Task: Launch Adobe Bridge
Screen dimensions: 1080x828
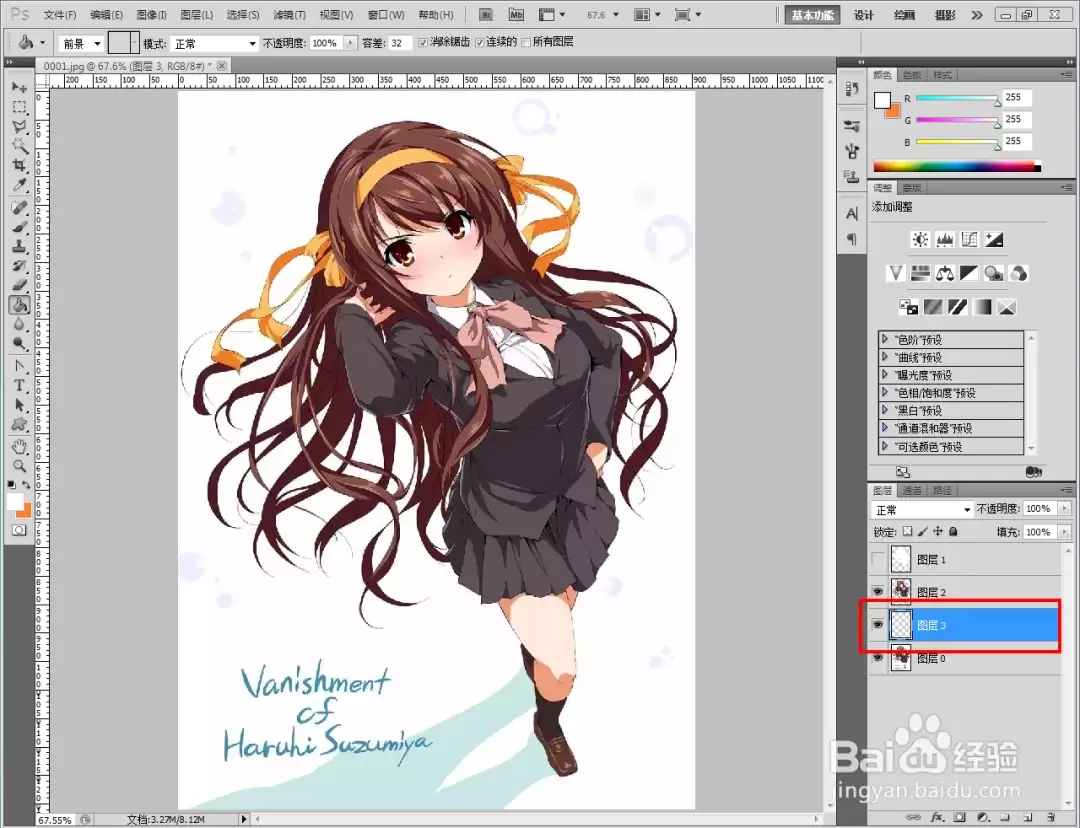Action: tap(486, 14)
